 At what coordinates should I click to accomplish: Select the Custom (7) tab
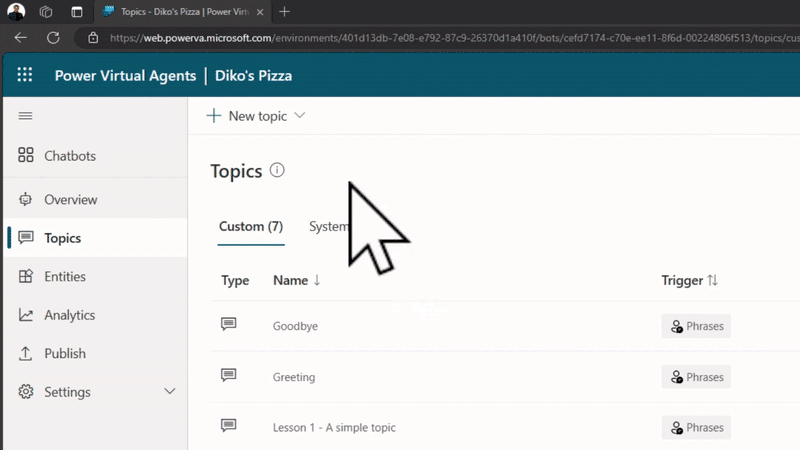coord(251,227)
